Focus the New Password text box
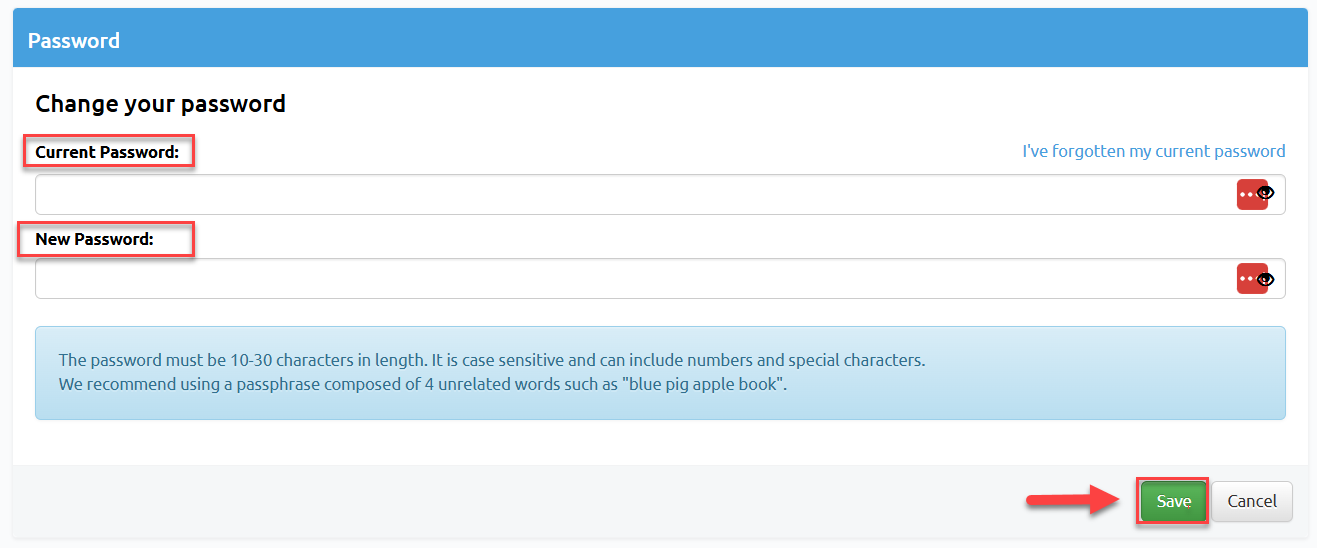Viewport: 1317px width, 548px height. 630,279
